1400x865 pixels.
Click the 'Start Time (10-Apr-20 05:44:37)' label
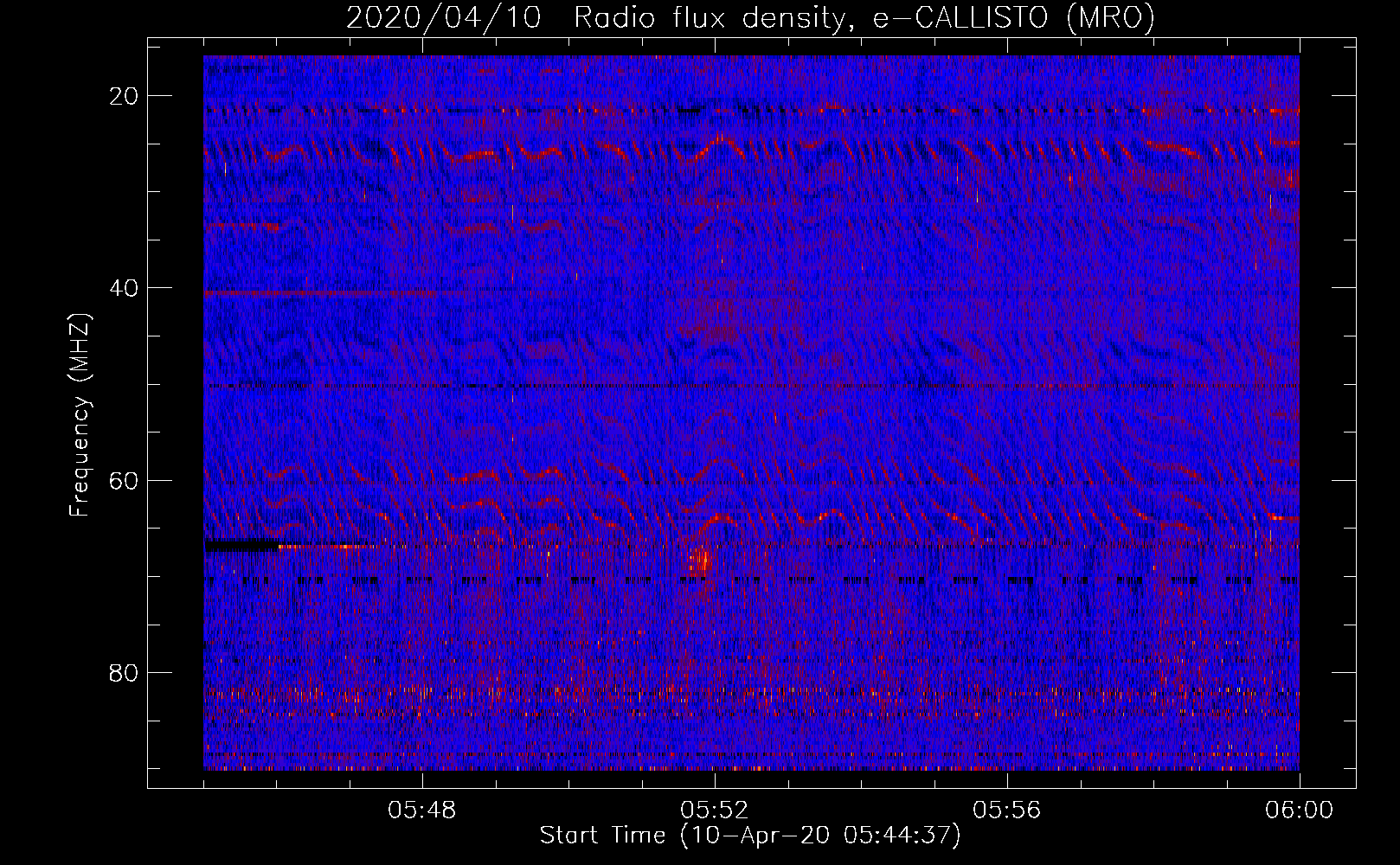click(x=750, y=836)
